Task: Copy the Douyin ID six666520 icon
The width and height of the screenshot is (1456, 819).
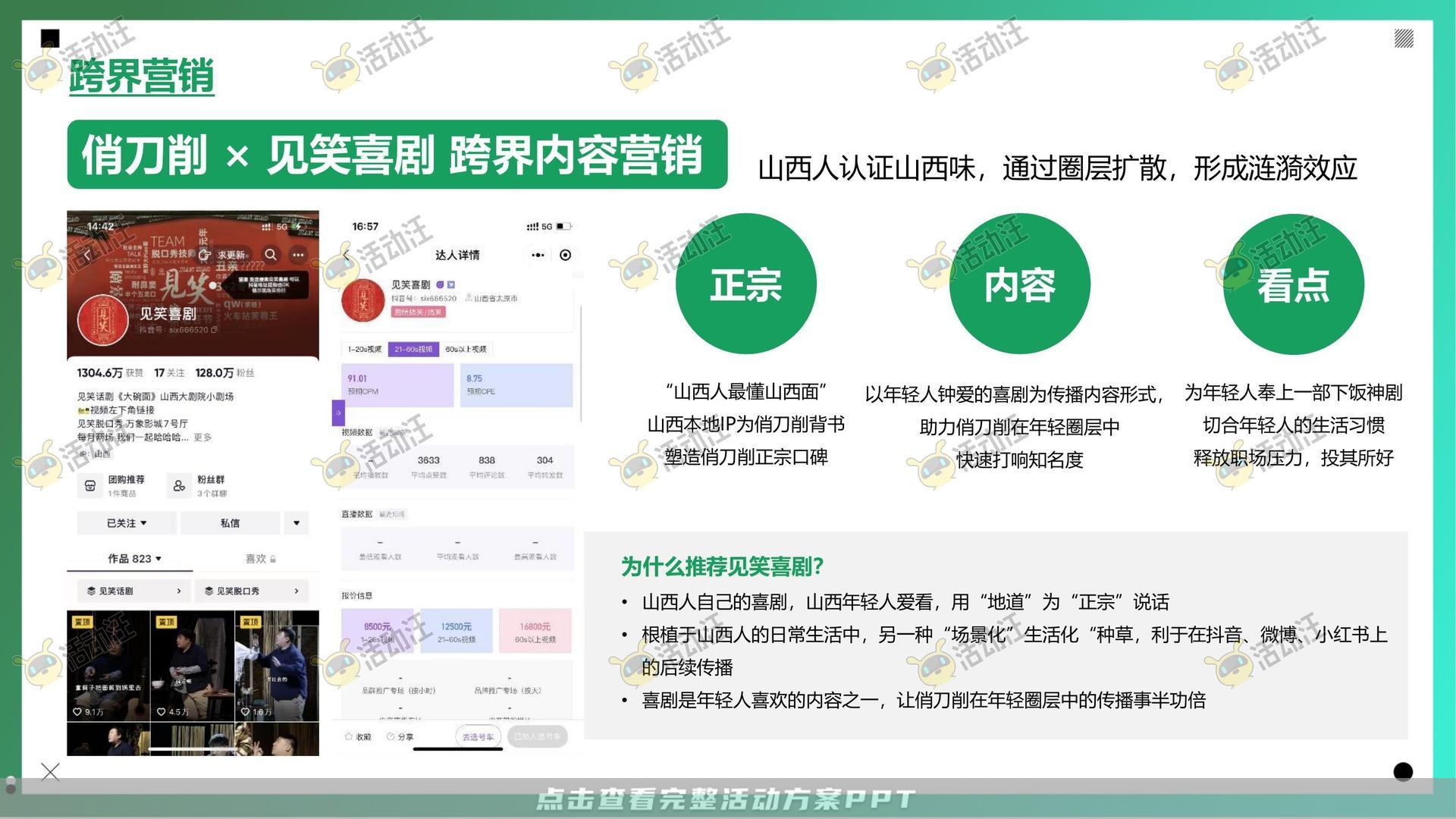Action: 214,330
